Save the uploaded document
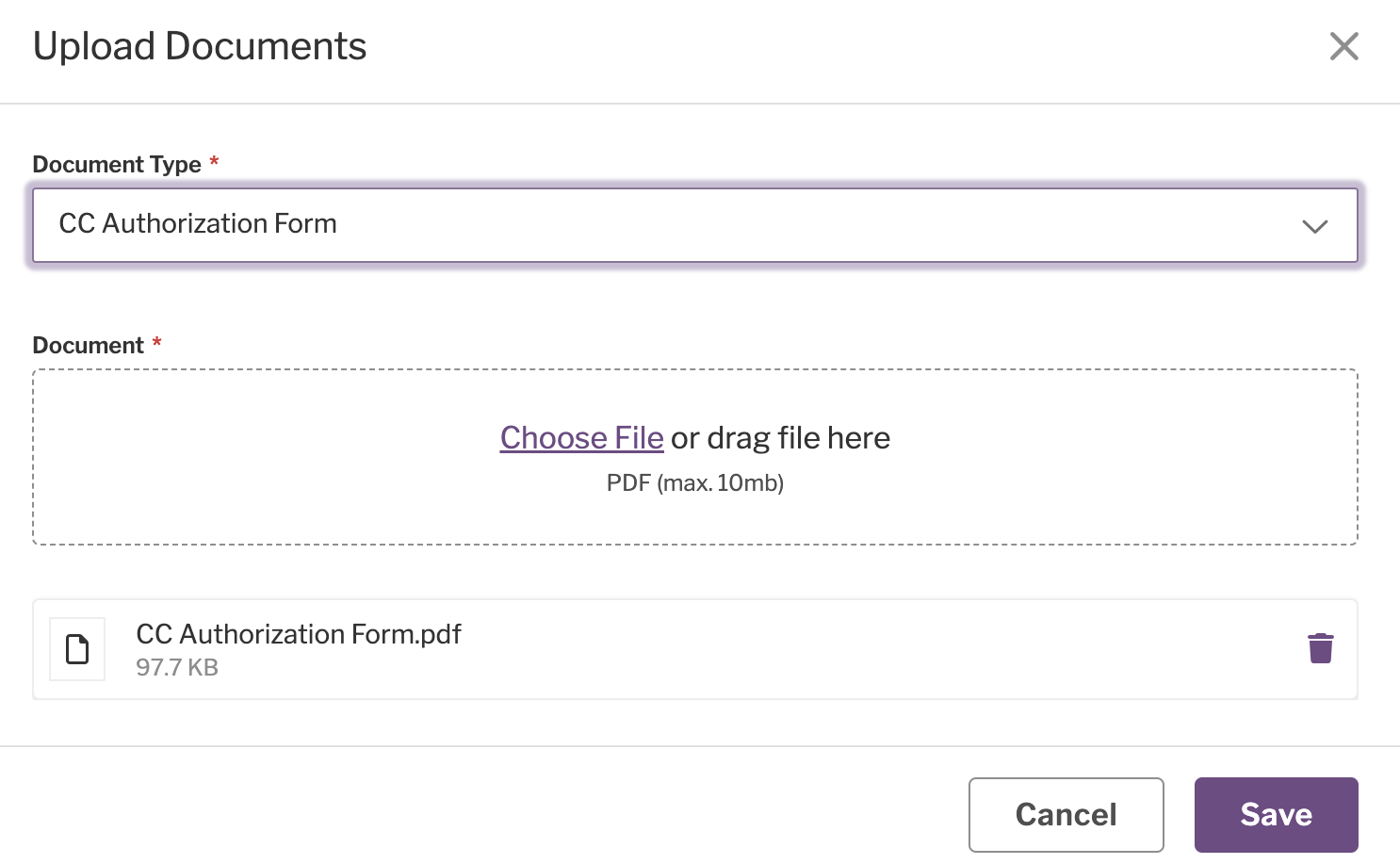 point(1276,814)
